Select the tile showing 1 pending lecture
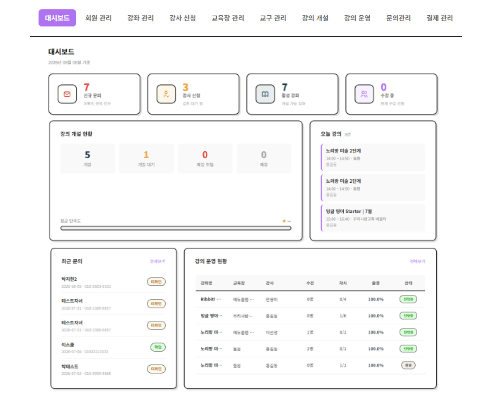 (x=146, y=158)
